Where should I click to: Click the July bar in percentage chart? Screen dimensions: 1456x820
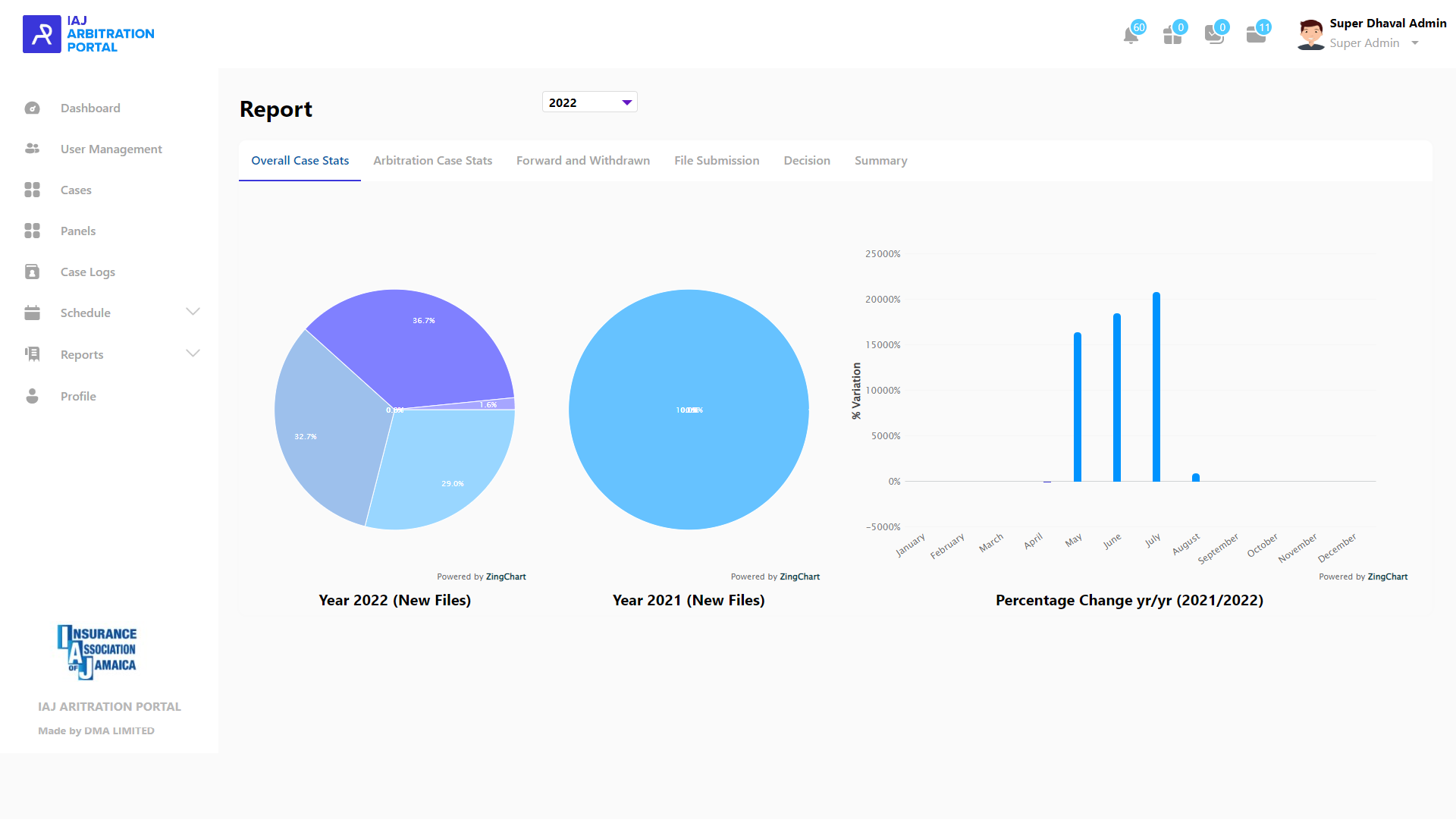pyautogui.click(x=1156, y=387)
